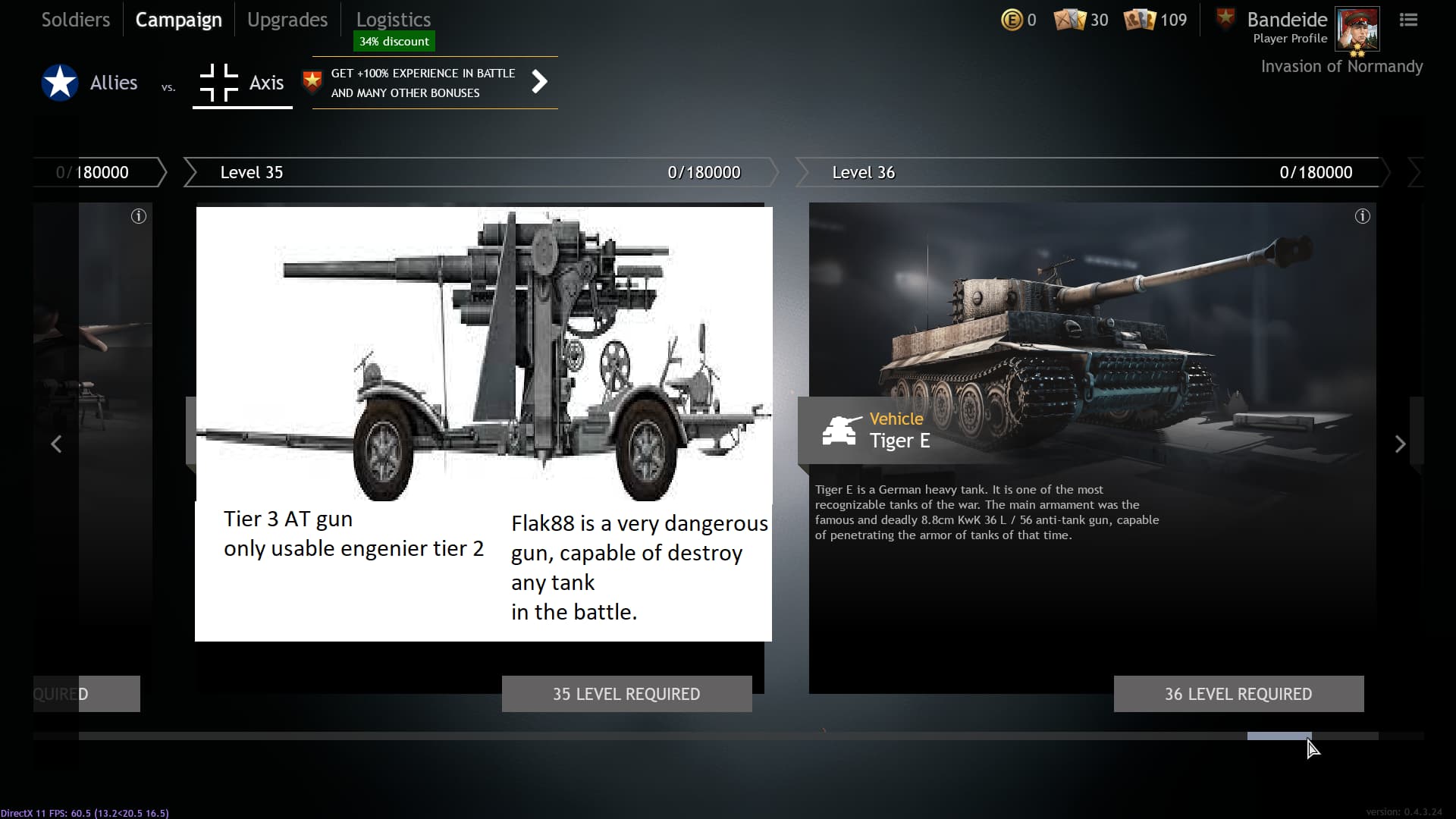Click the 36 LEVEL REQUIRED button
Image resolution: width=1456 pixels, height=819 pixels.
point(1238,694)
